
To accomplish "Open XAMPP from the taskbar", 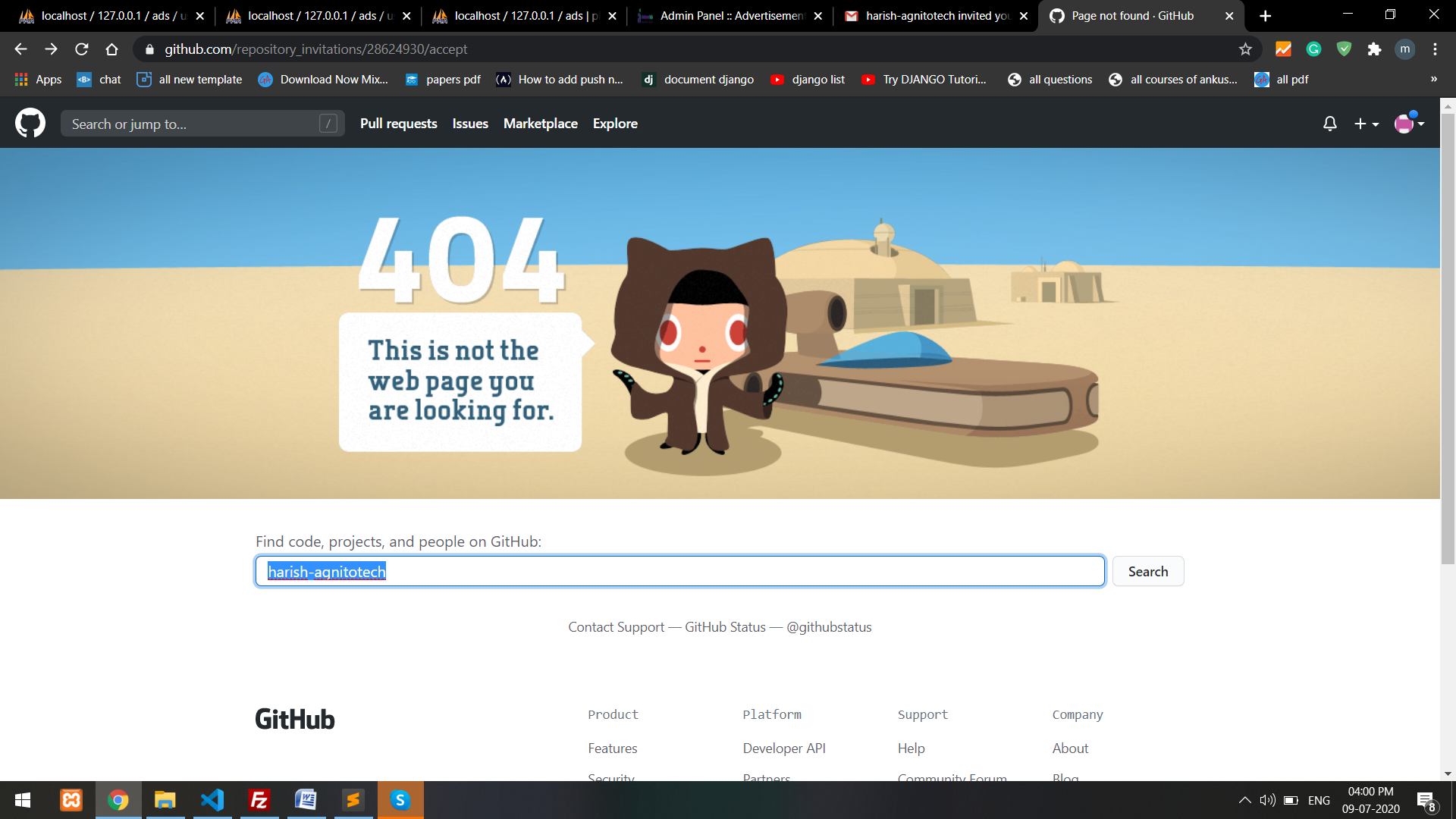I will tap(71, 800).
